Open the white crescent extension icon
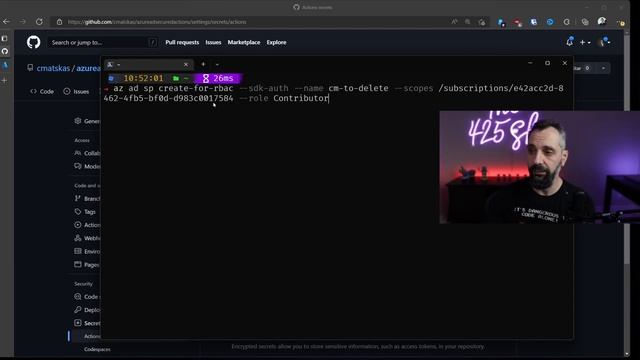Image resolution: width=640 pixels, height=360 pixels. 567,22
